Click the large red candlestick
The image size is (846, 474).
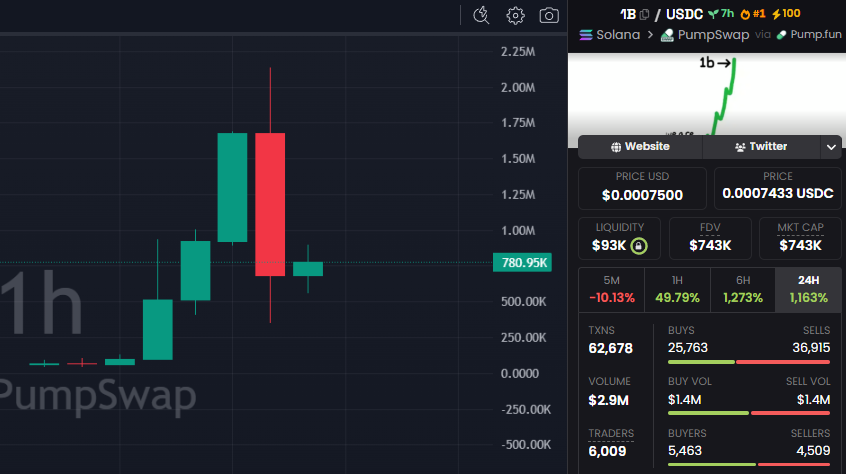(x=270, y=204)
